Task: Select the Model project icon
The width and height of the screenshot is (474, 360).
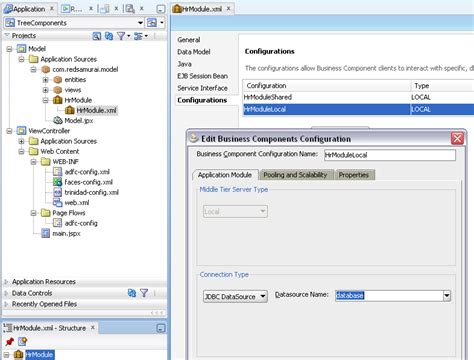Action: coord(21,49)
